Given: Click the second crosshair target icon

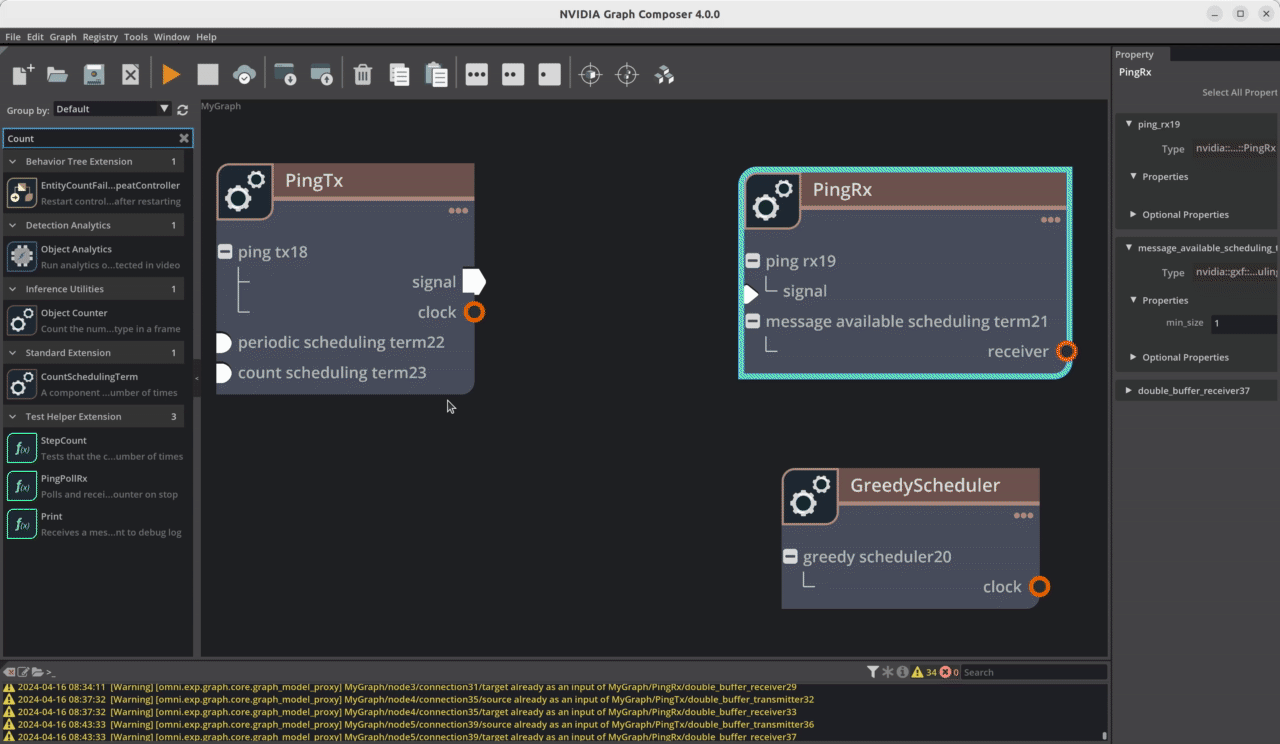Looking at the screenshot, I should pyautogui.click(x=627, y=74).
